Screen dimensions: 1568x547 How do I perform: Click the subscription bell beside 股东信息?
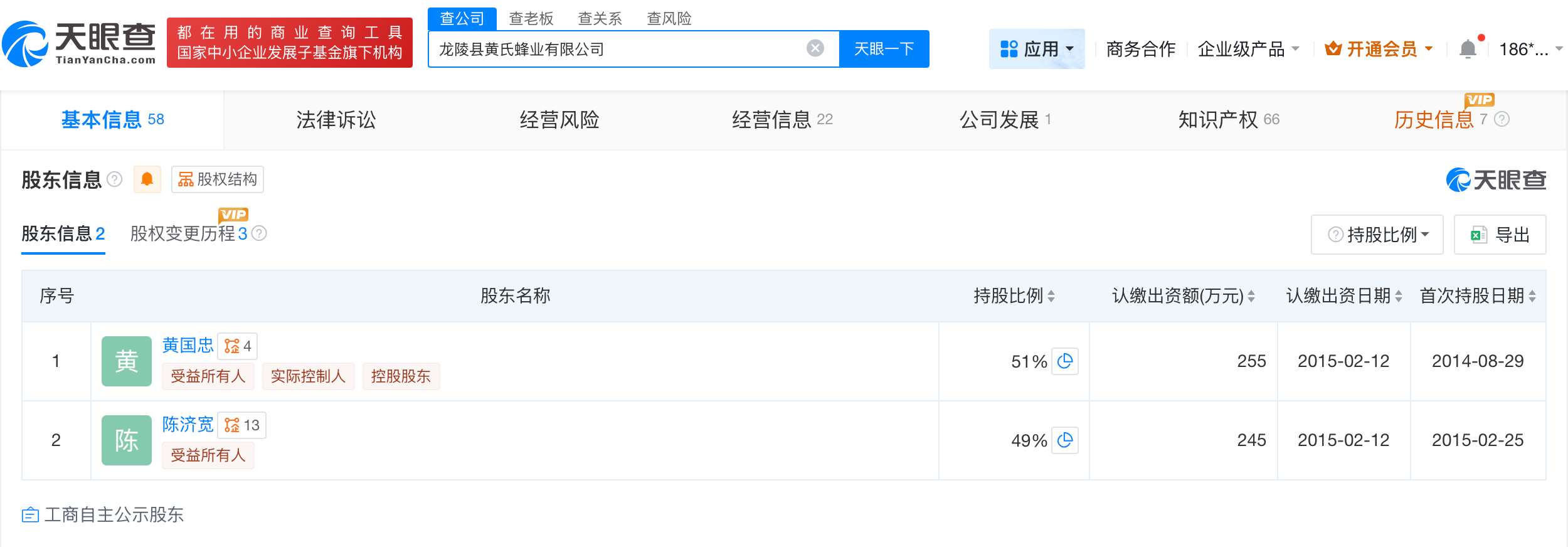tap(147, 179)
